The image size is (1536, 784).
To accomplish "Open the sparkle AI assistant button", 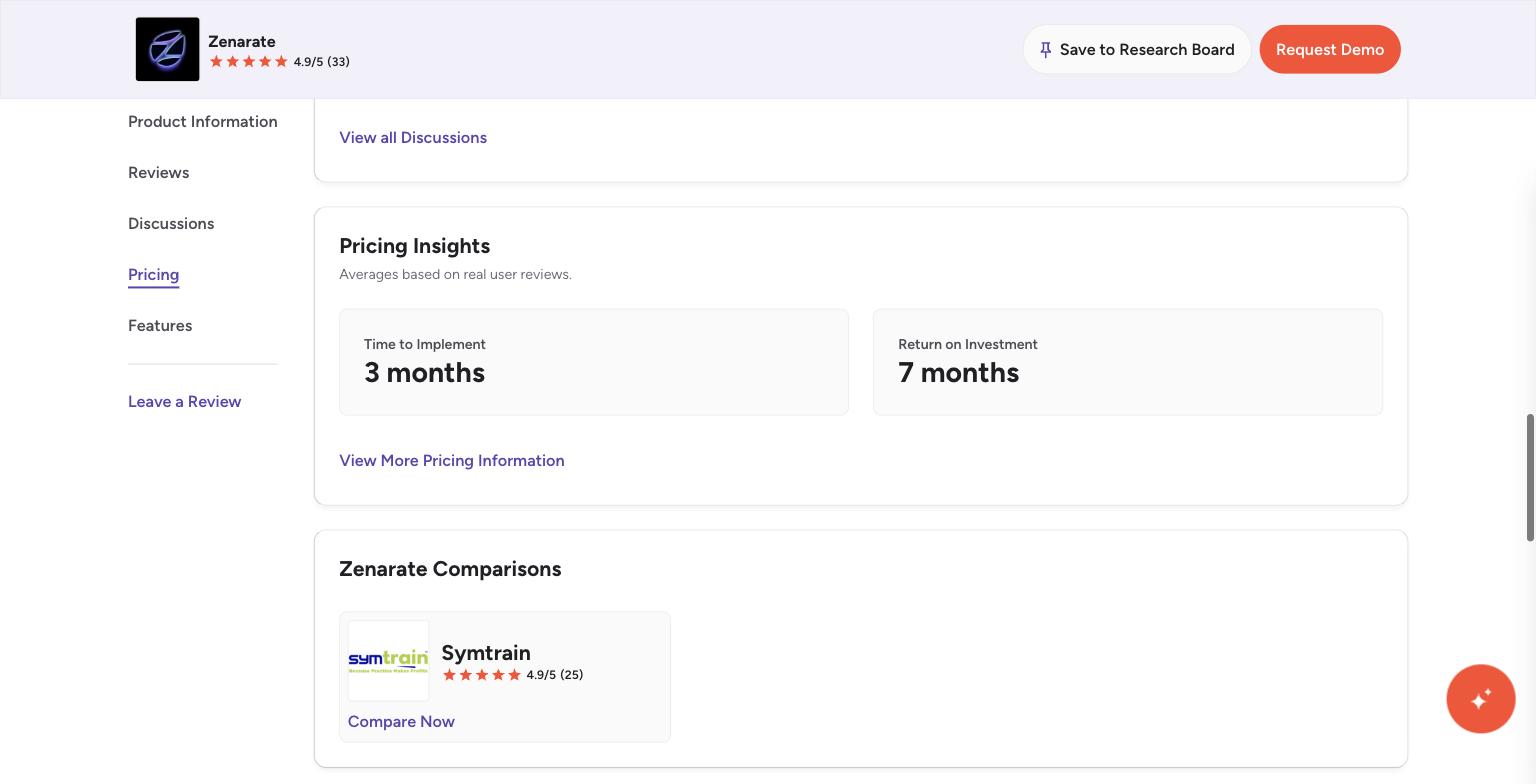I will pyautogui.click(x=1480, y=699).
